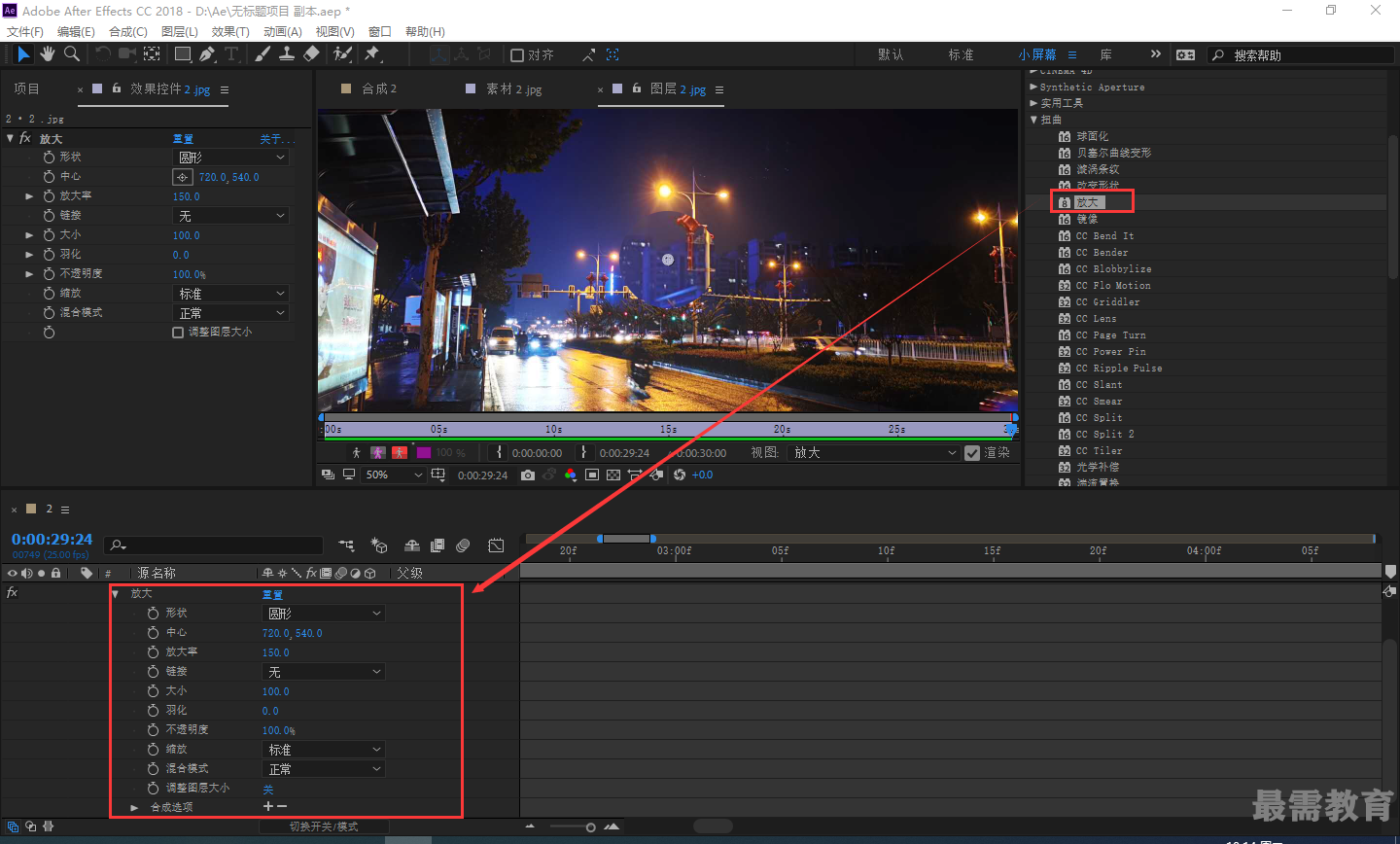This screenshot has width=1400, height=844.
Task: Select the Pen tool
Action: [x=207, y=54]
